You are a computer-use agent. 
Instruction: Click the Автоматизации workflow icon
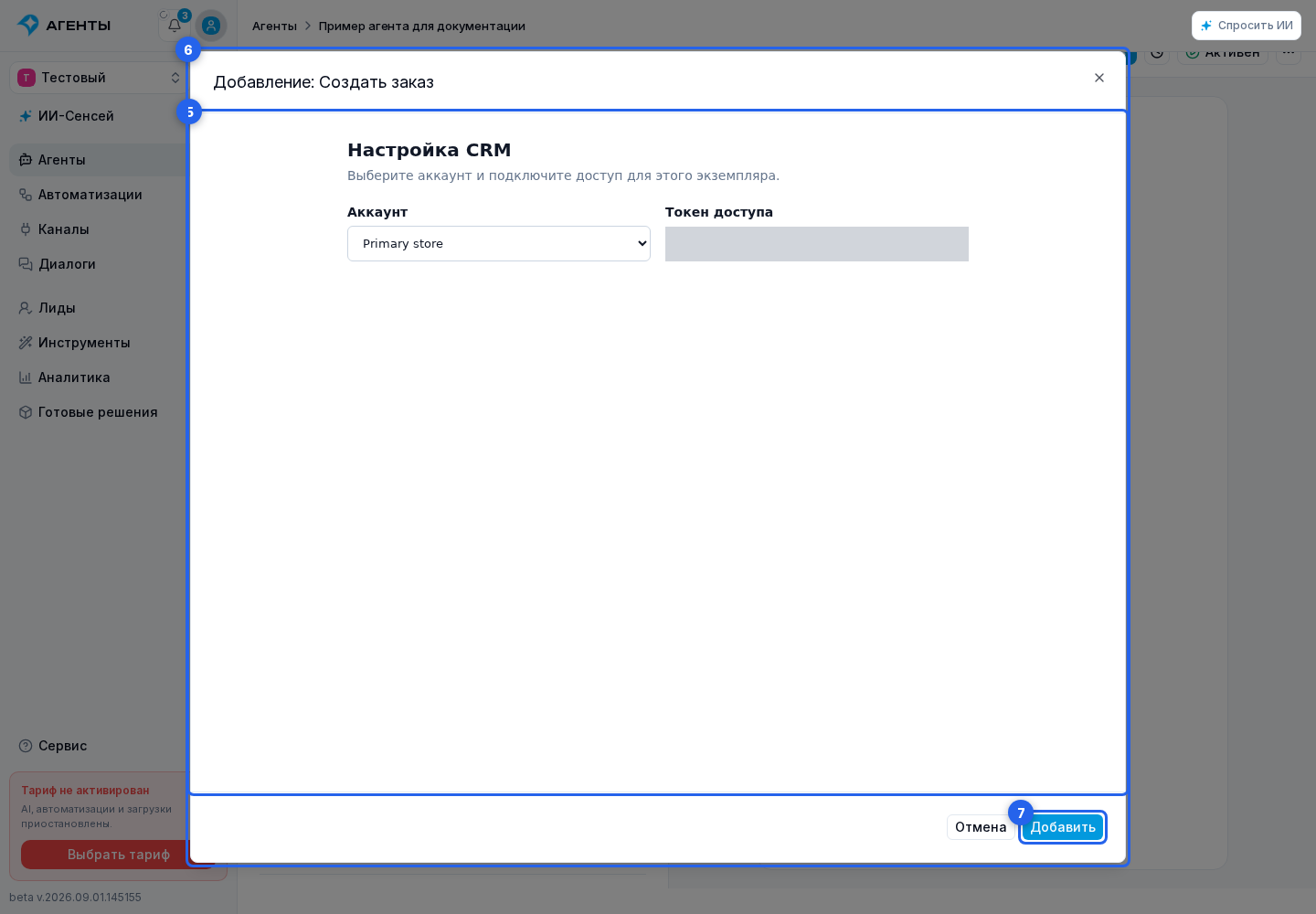26,195
